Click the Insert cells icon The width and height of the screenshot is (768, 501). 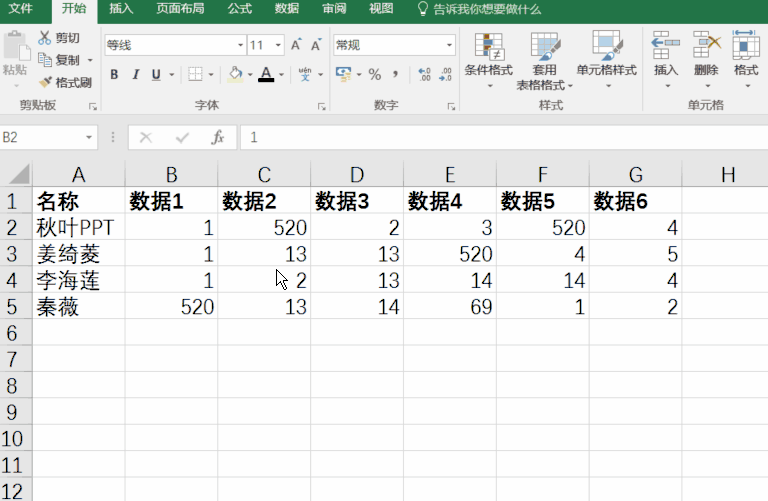[x=666, y=45]
